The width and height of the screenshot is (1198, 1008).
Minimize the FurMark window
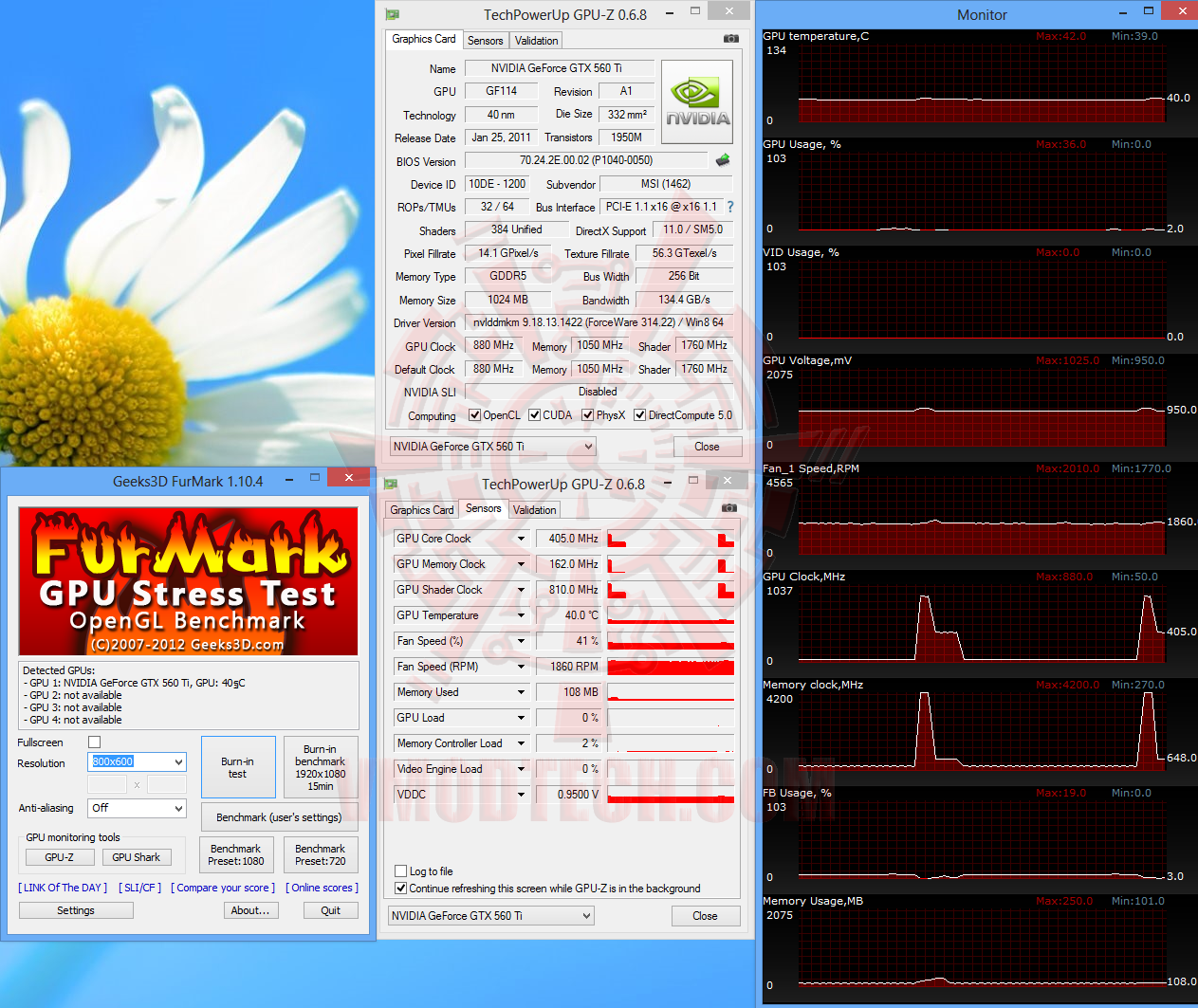[x=288, y=480]
